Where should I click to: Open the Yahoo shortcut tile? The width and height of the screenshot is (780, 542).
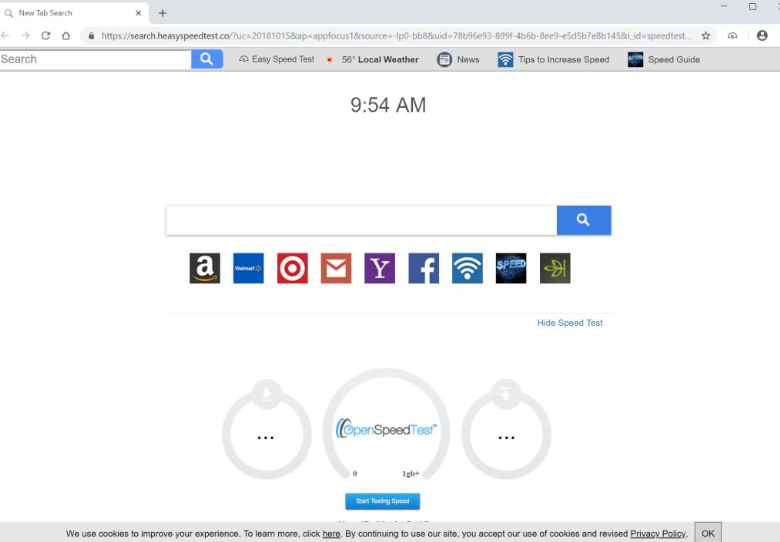click(380, 268)
